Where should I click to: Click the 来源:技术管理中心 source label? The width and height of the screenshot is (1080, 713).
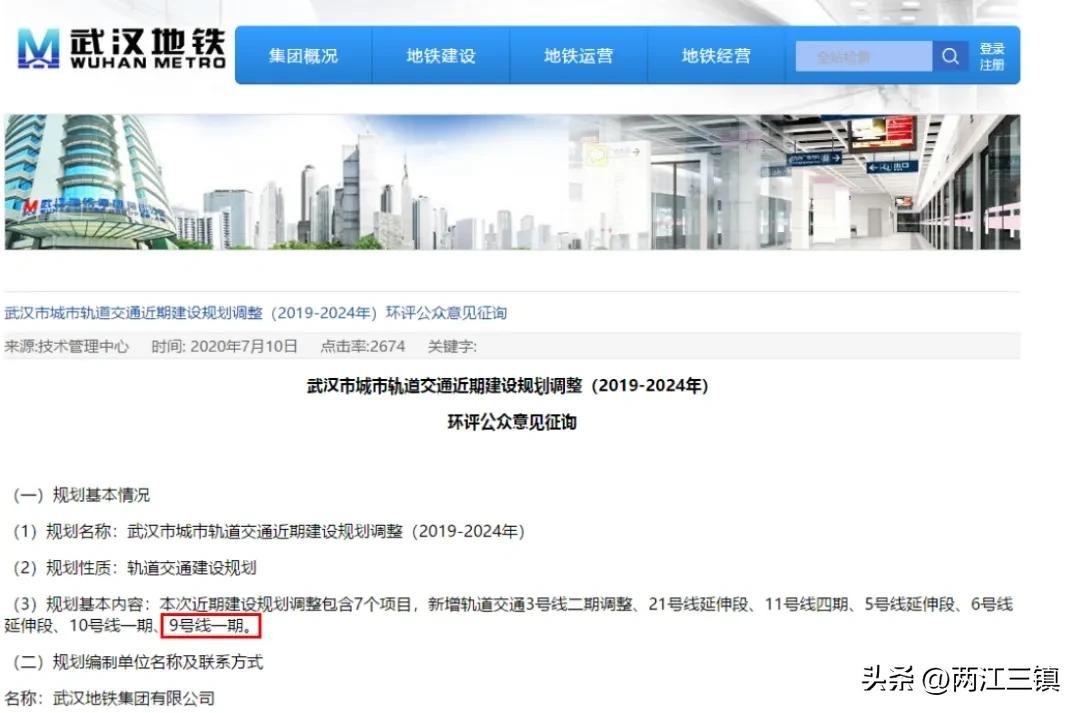[x=67, y=347]
